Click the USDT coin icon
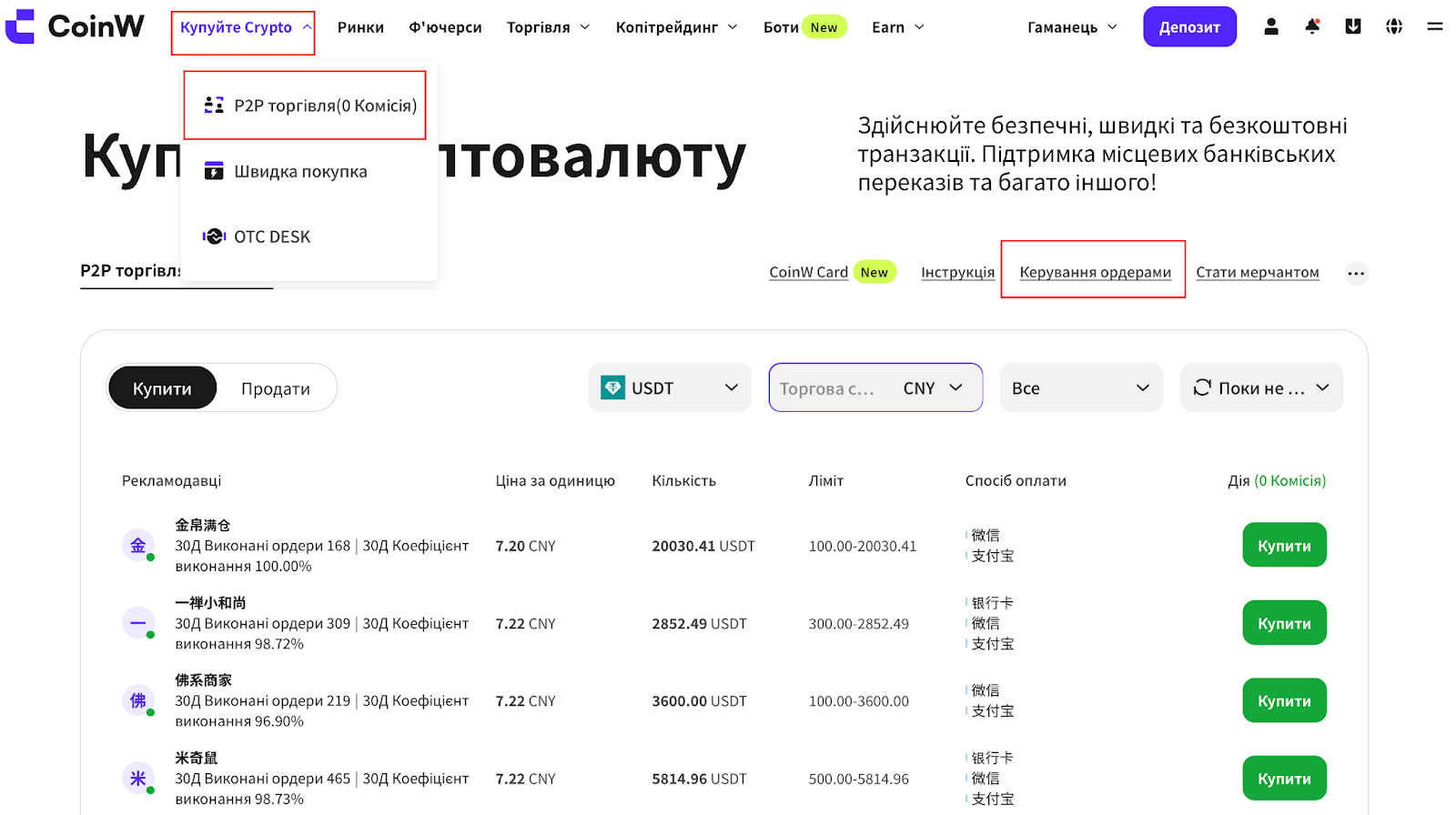The image size is (1456, 815). [x=612, y=388]
